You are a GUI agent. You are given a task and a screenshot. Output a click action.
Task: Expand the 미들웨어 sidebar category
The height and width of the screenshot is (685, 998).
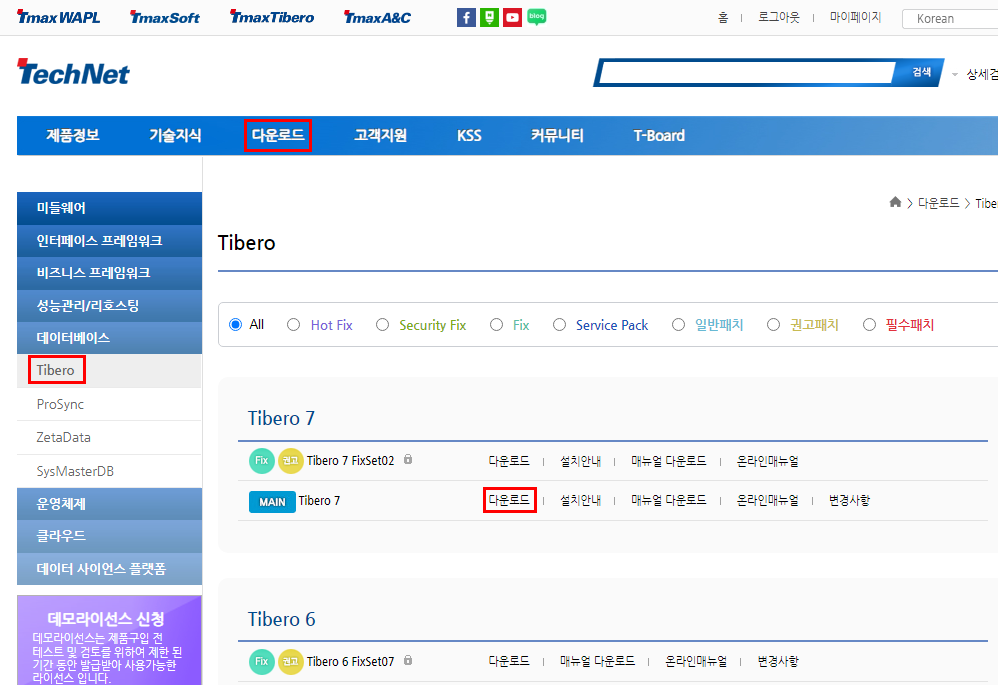[x=109, y=208]
